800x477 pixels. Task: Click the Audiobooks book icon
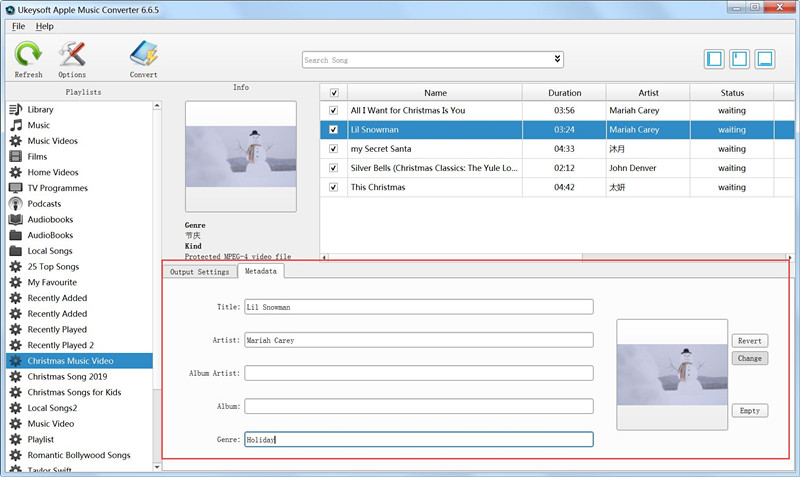coord(16,219)
